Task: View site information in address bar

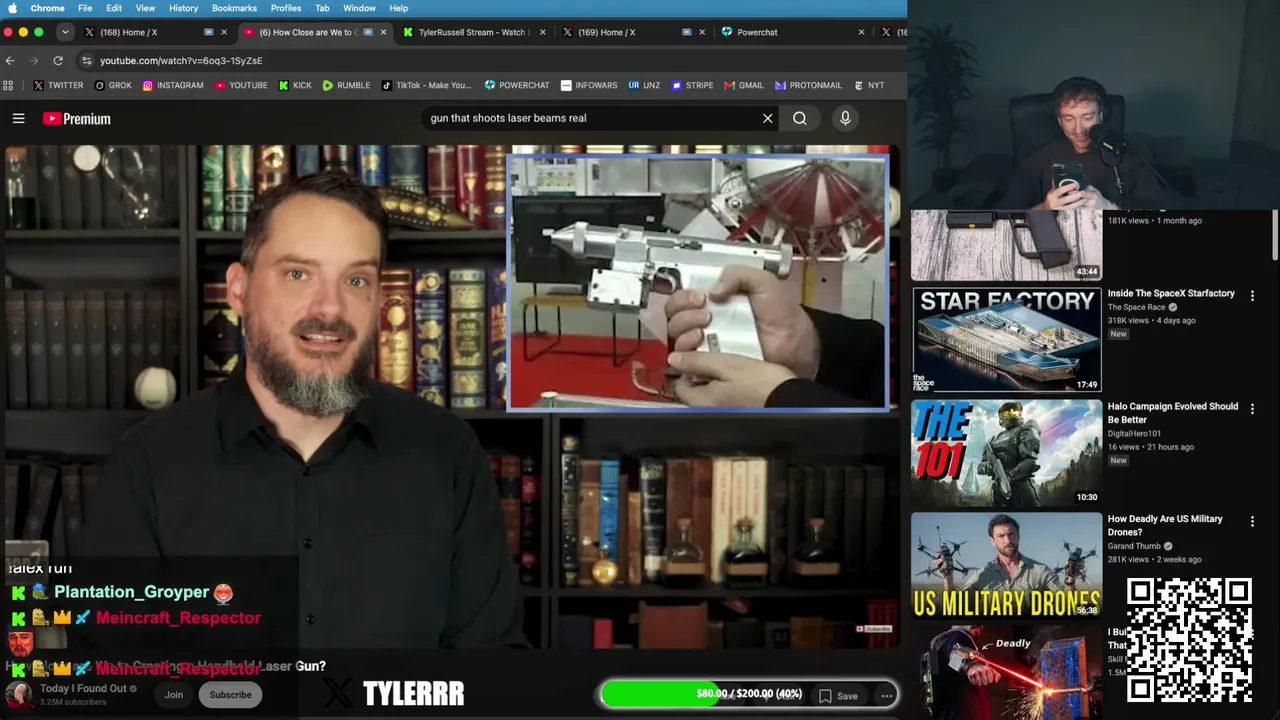Action: (x=87, y=60)
